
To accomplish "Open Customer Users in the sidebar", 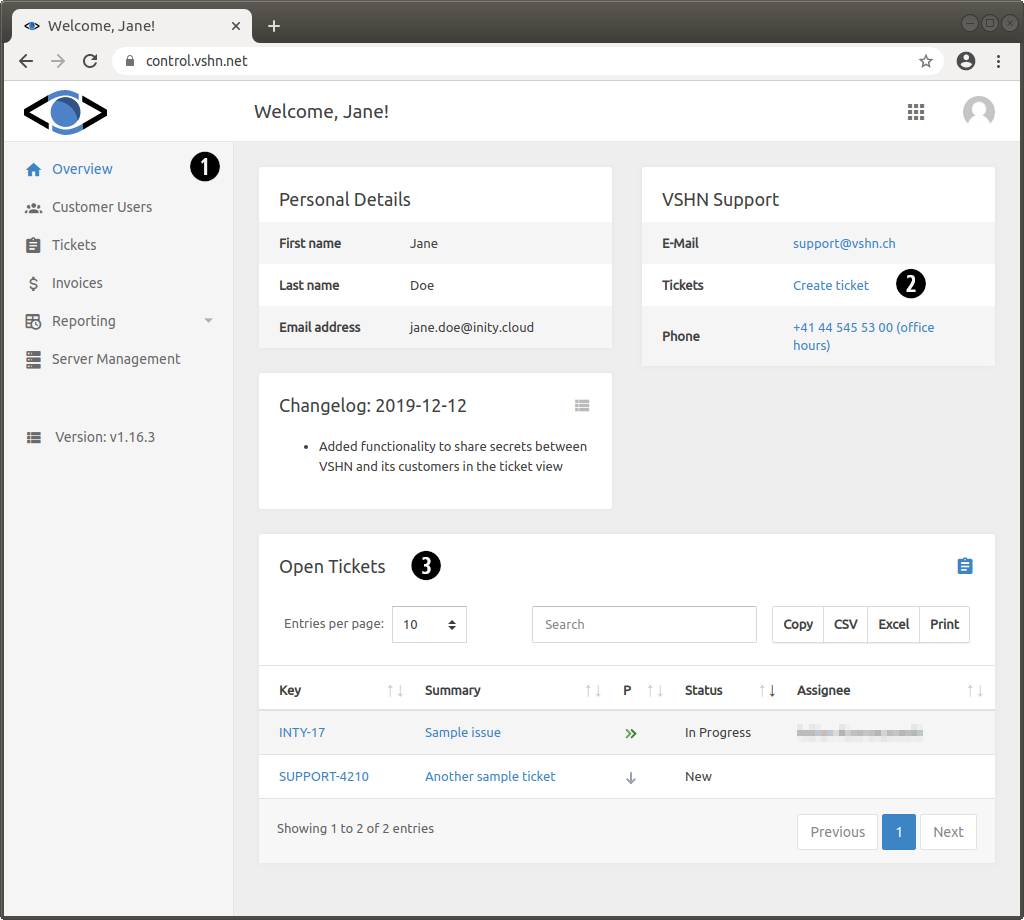I will pyautogui.click(x=102, y=207).
